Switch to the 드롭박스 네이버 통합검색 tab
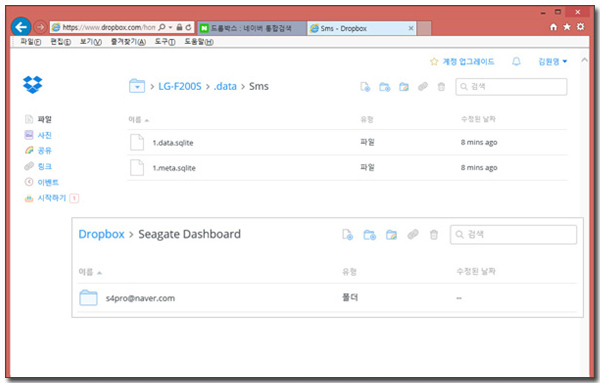600x383 pixels. coord(251,28)
